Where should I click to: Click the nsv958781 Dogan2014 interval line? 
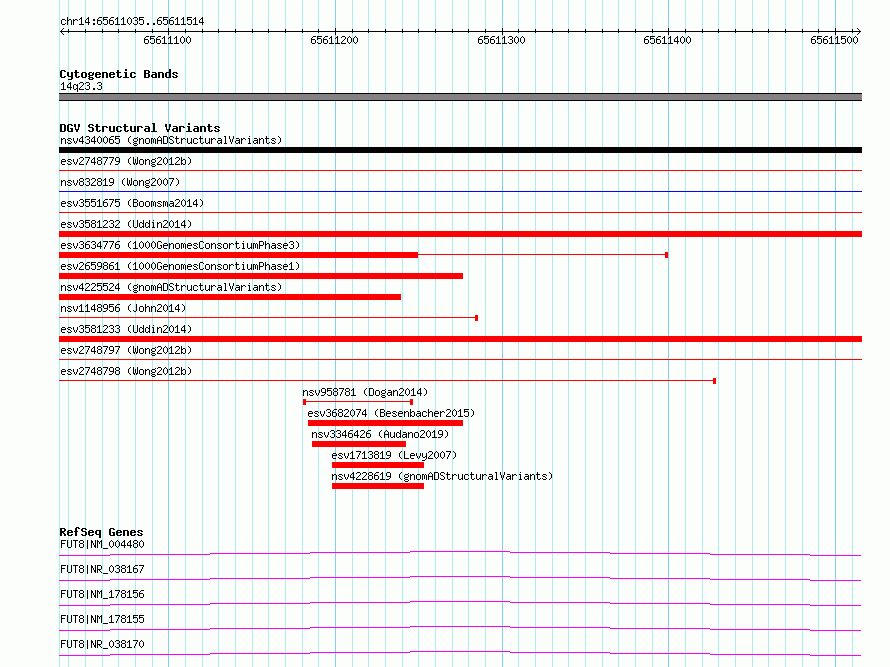[358, 402]
